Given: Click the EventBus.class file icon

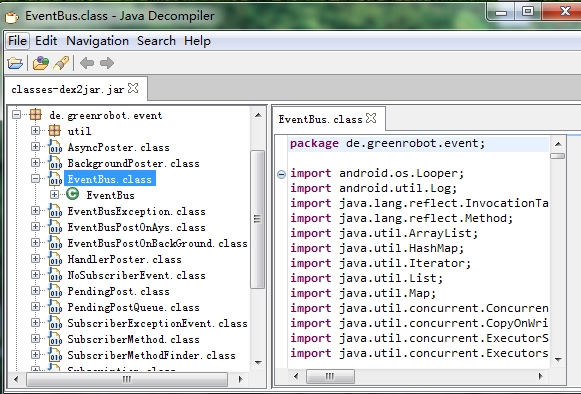Looking at the screenshot, I should [x=55, y=179].
